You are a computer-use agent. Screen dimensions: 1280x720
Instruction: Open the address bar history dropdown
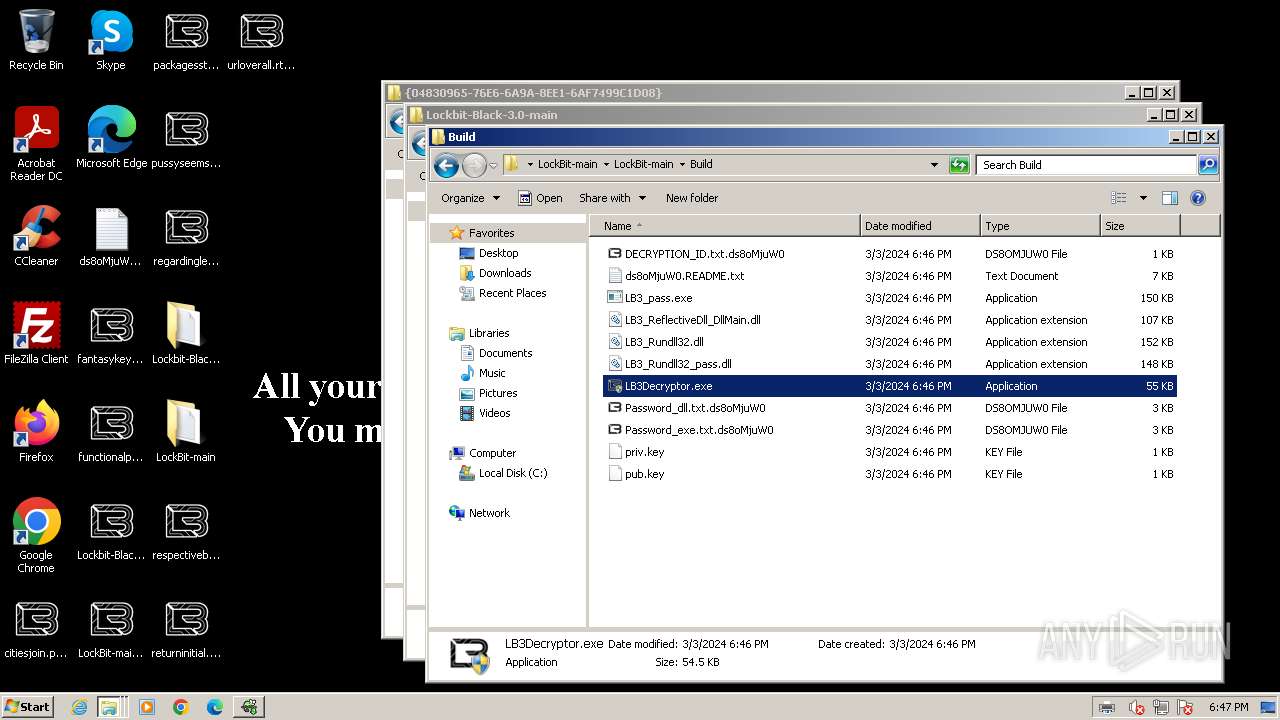[x=935, y=165]
